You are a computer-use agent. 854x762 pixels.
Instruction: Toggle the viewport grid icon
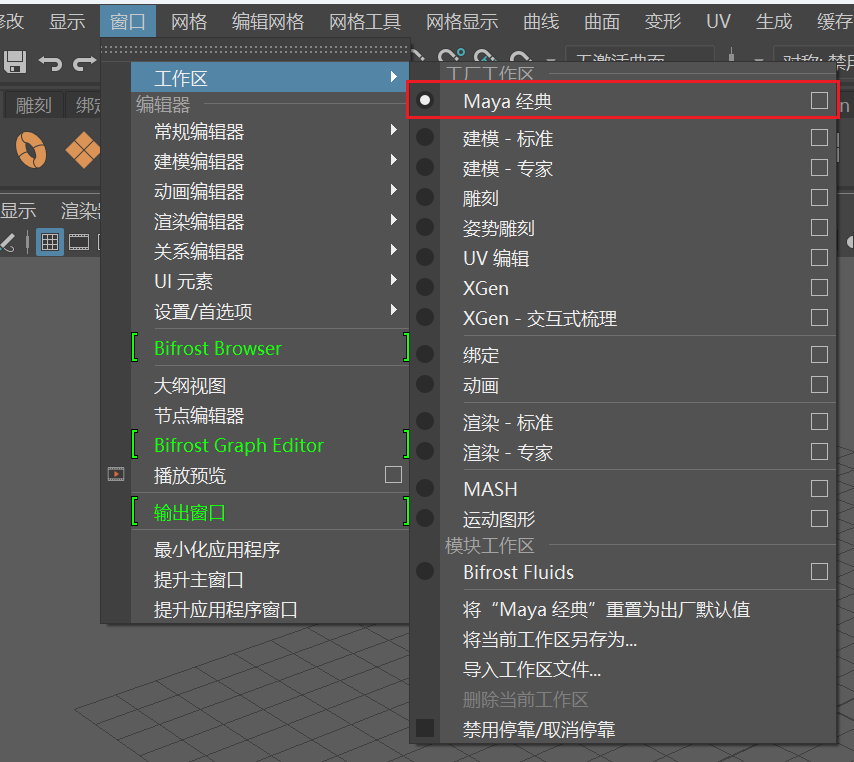[50, 242]
